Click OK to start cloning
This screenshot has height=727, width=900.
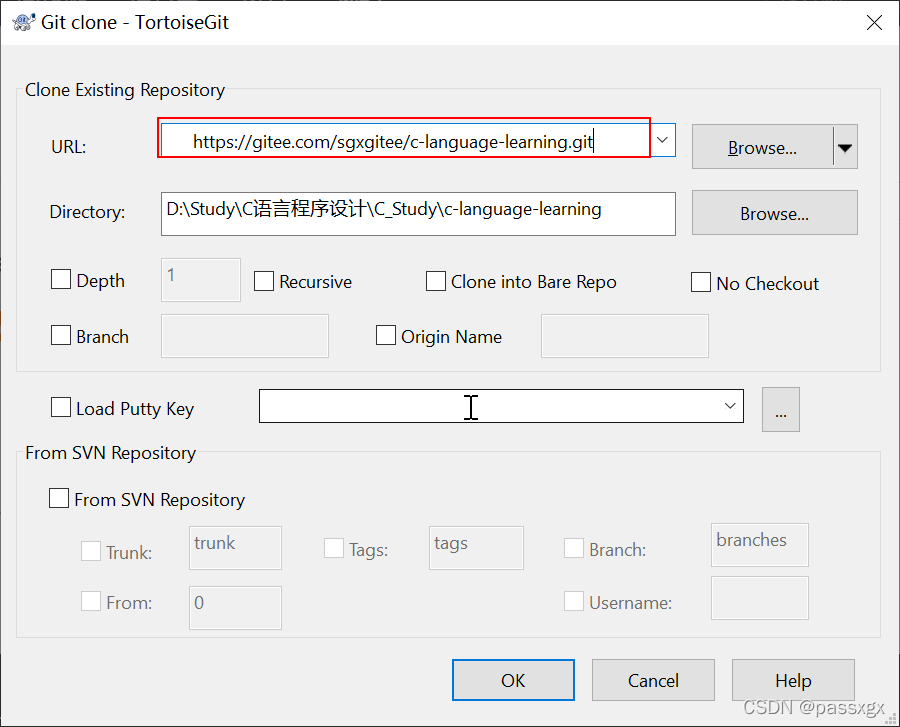point(513,680)
